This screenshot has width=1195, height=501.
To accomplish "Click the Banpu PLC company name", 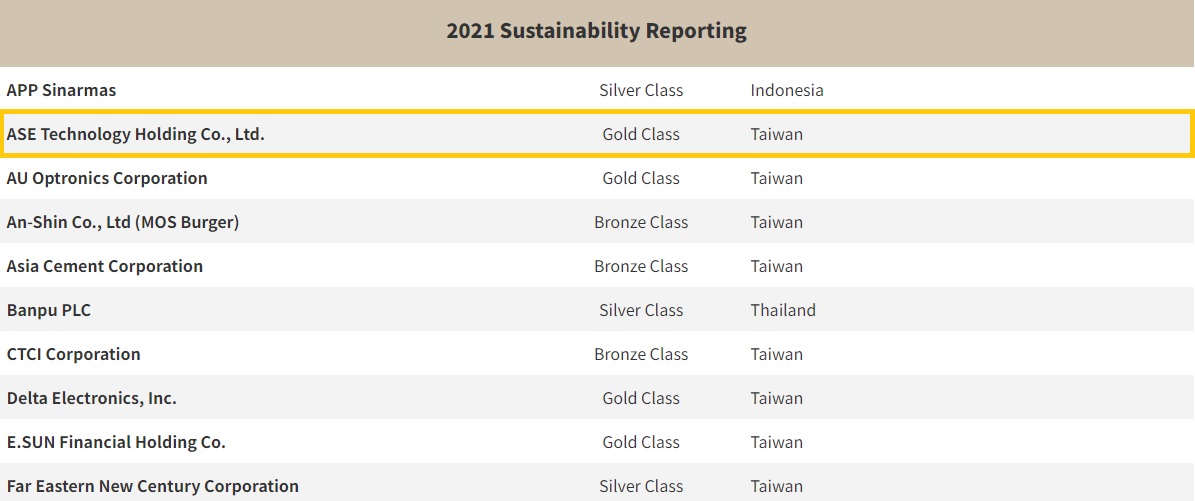I will [x=48, y=310].
